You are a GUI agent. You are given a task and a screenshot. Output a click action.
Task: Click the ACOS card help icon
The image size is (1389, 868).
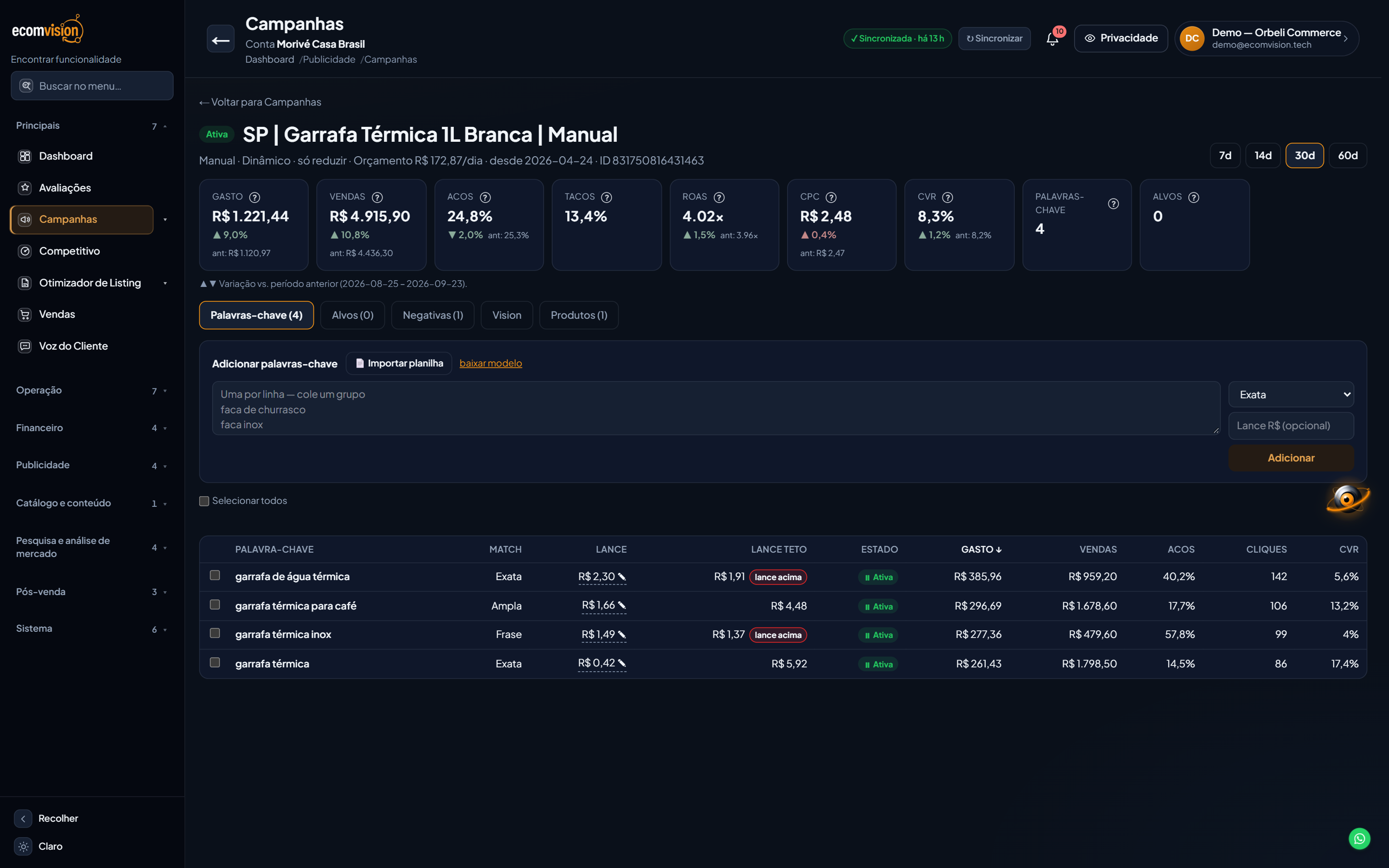[x=485, y=197]
